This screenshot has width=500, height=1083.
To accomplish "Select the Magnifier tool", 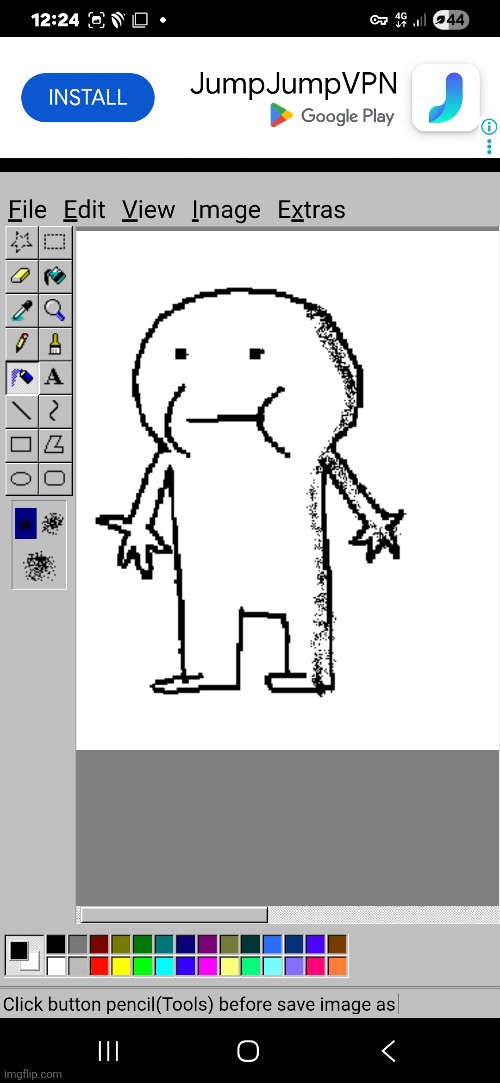I will click(55, 309).
